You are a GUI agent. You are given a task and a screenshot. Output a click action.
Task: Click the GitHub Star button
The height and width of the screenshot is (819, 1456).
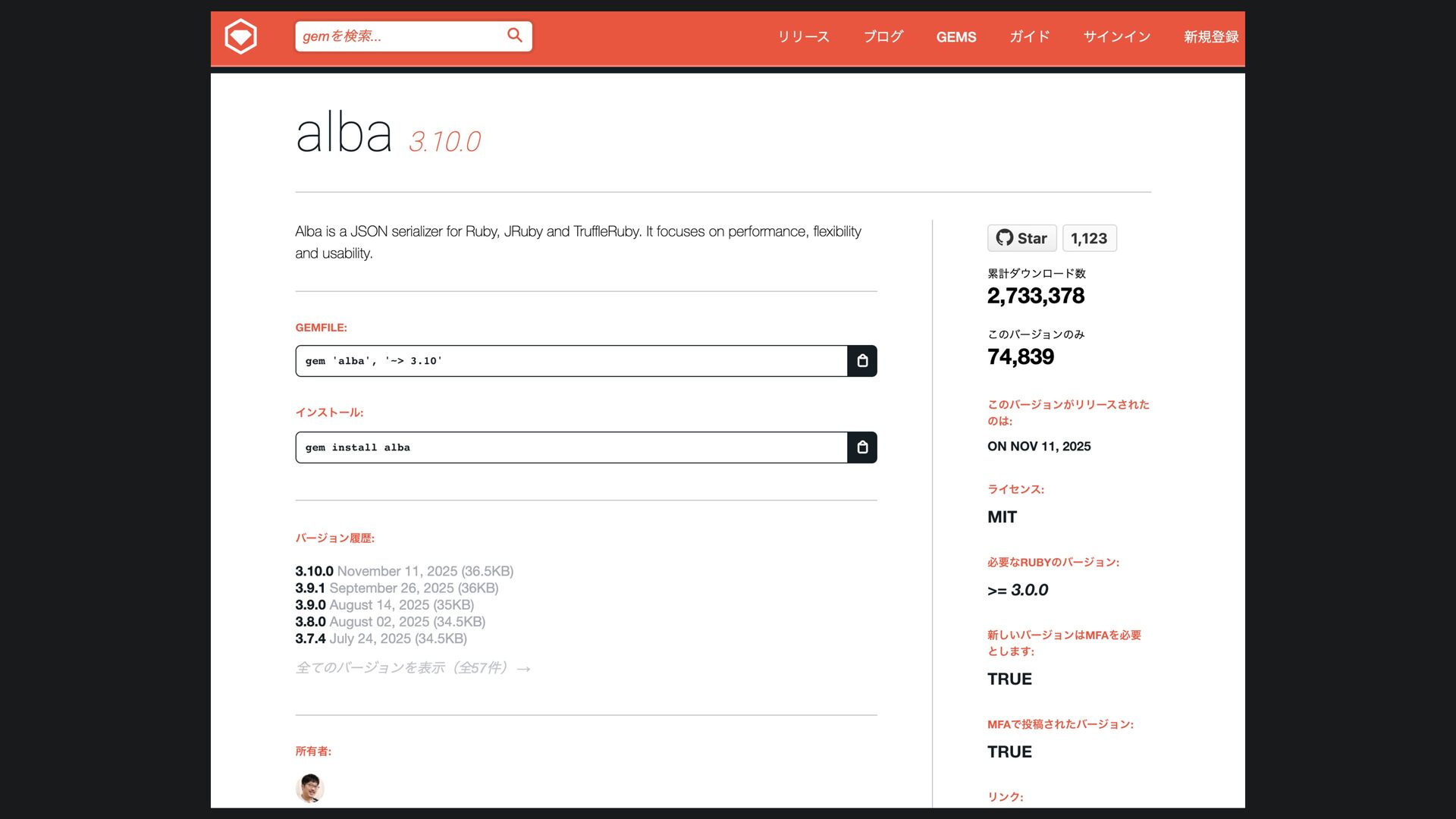pyautogui.click(x=1021, y=238)
